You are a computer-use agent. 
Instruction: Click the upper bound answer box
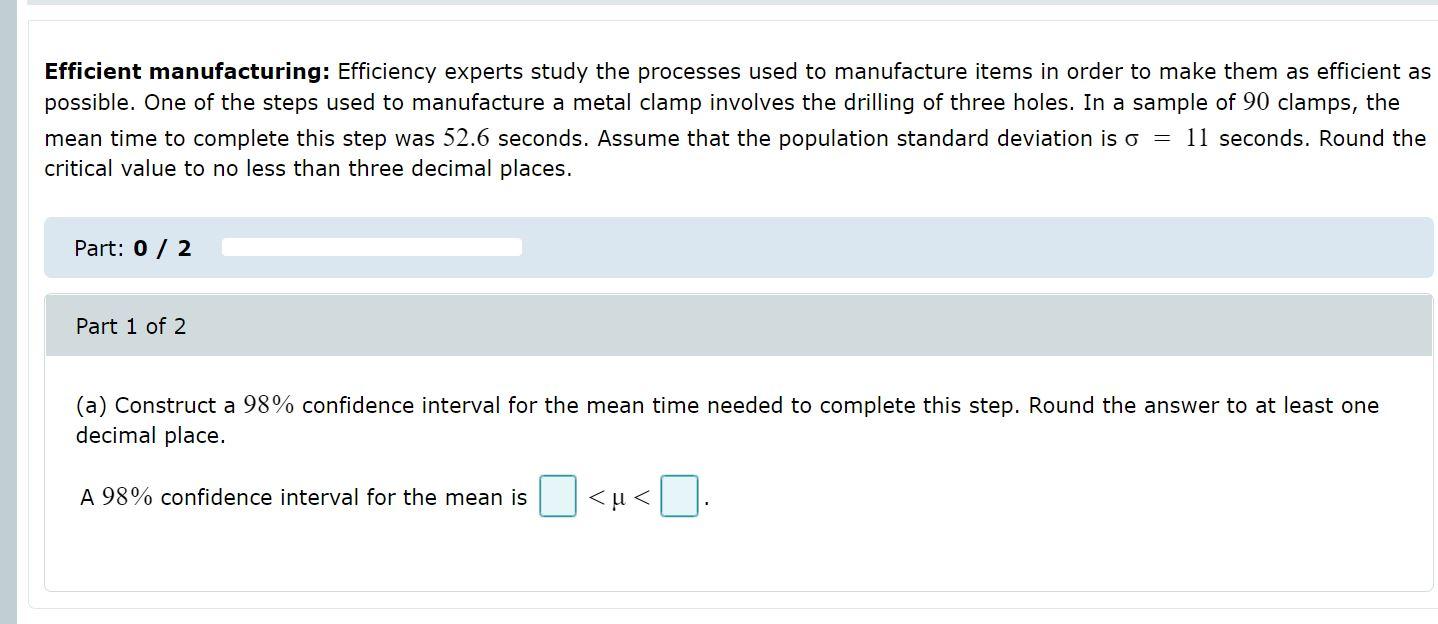(678, 496)
